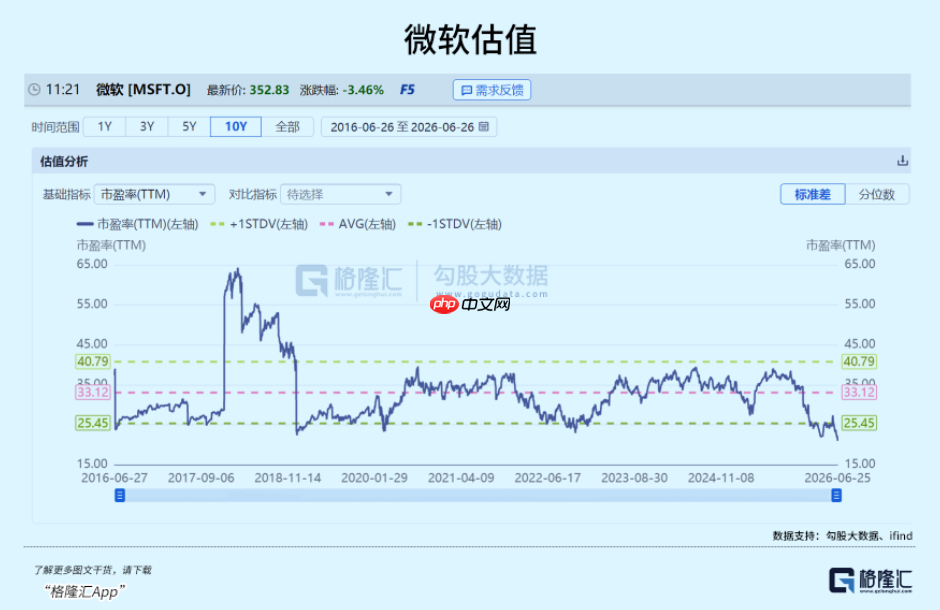Click the 微软 [MSFT.O] stock name
Viewport: 940px width, 610px height.
coord(143,90)
